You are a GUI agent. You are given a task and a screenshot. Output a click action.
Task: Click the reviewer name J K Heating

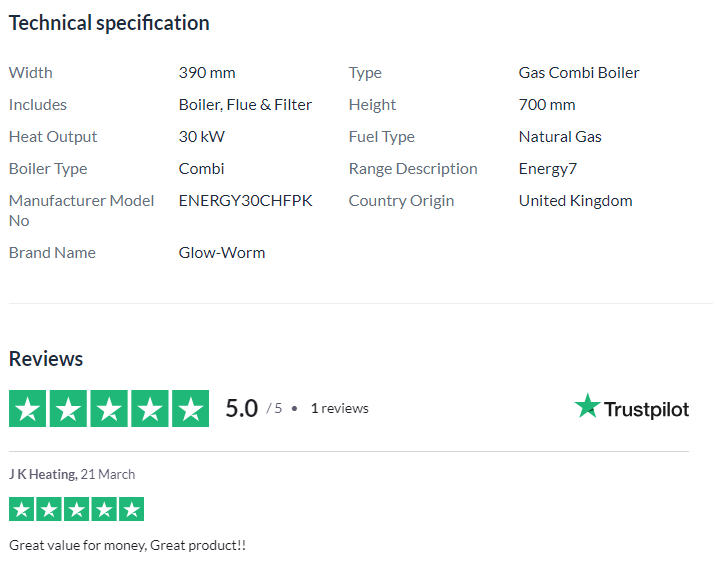tap(42, 475)
